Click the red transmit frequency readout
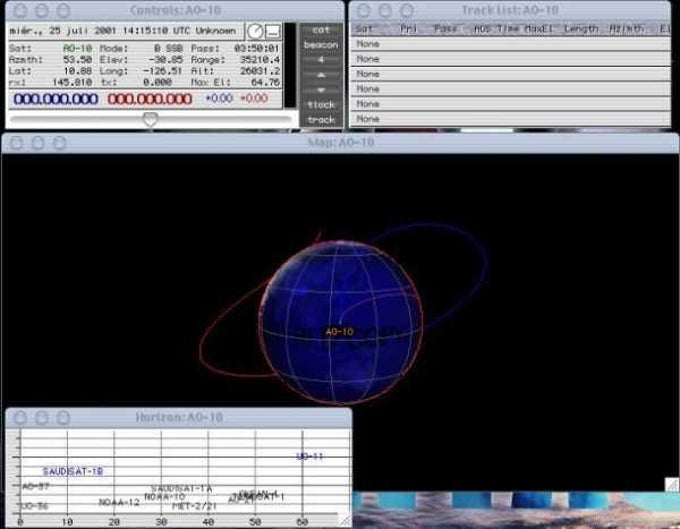 150,99
